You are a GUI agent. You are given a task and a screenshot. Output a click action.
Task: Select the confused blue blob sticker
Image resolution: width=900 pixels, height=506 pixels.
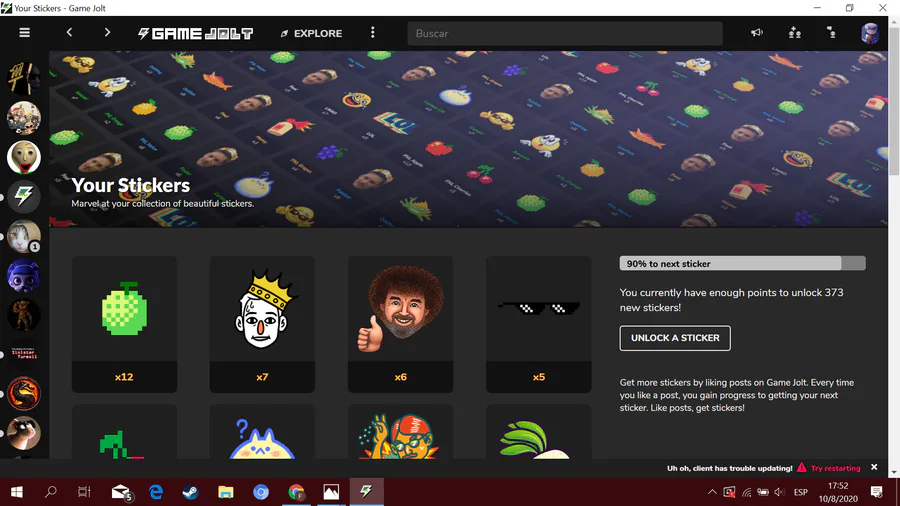click(262, 431)
